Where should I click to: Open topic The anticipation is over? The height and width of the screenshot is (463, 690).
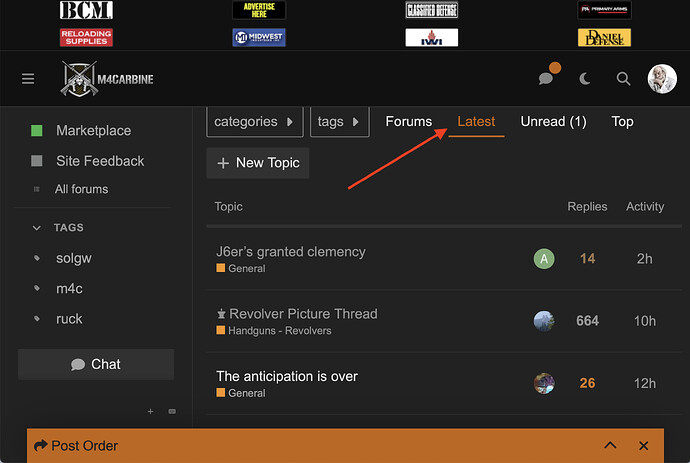287,376
